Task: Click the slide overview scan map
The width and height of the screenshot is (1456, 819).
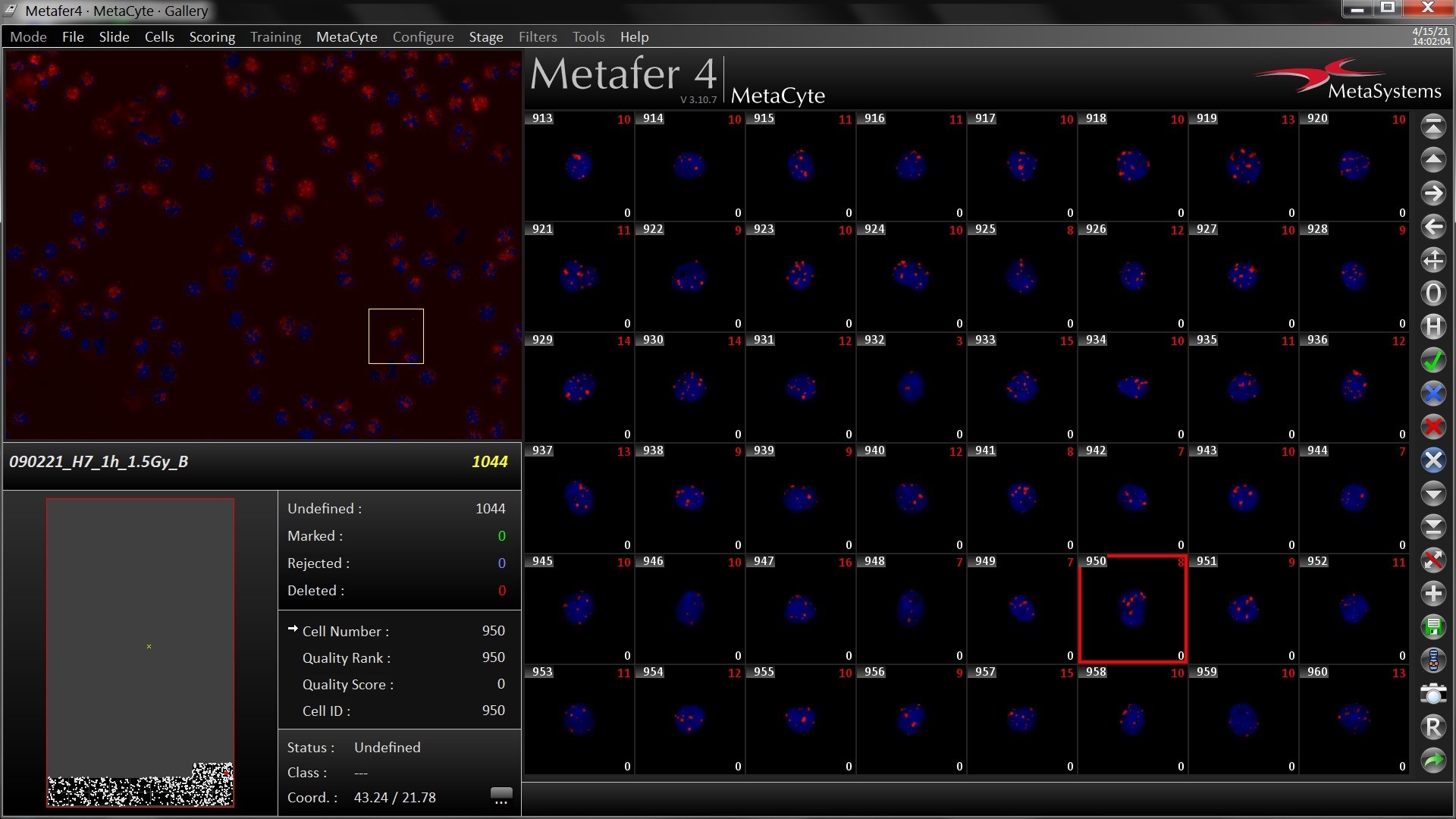Action: pos(140,652)
